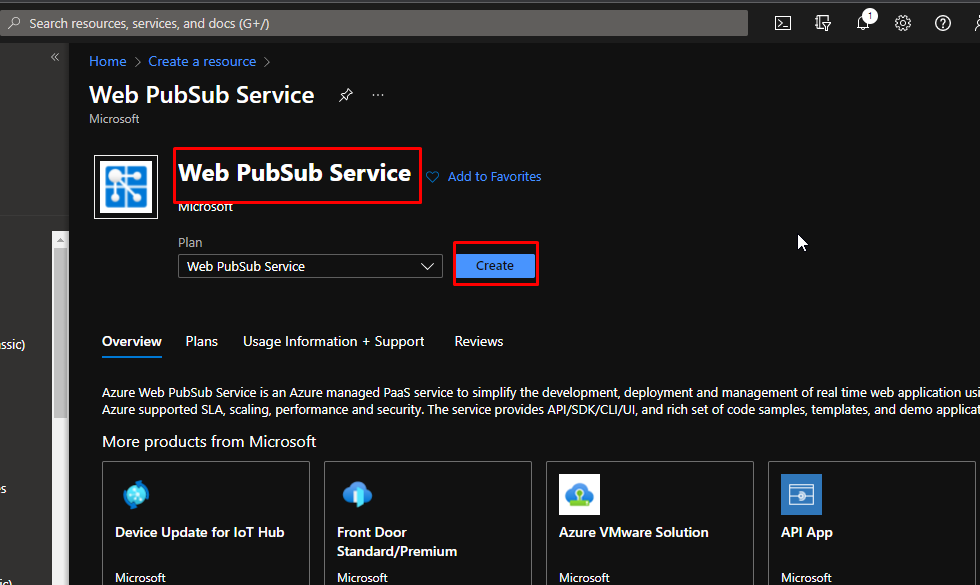Navigate to Create a resource breadcrumb
The image size is (980, 585).
(x=202, y=62)
